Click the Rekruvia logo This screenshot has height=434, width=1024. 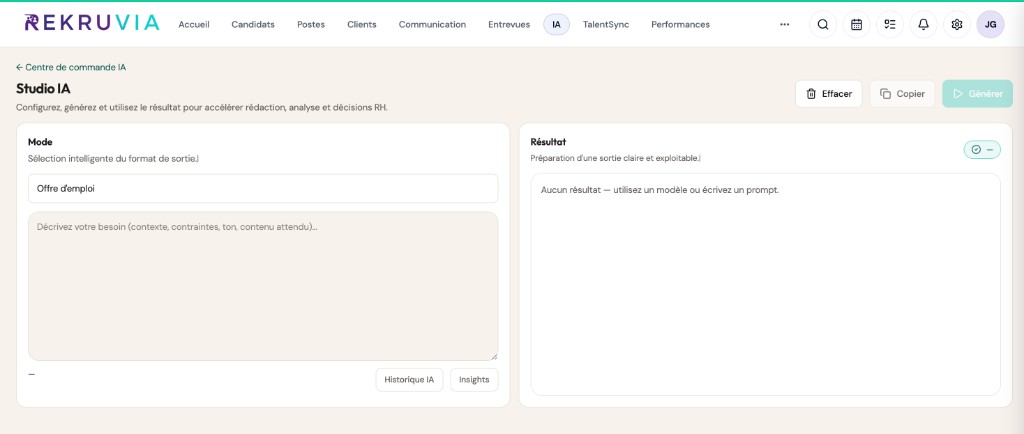[91, 23]
